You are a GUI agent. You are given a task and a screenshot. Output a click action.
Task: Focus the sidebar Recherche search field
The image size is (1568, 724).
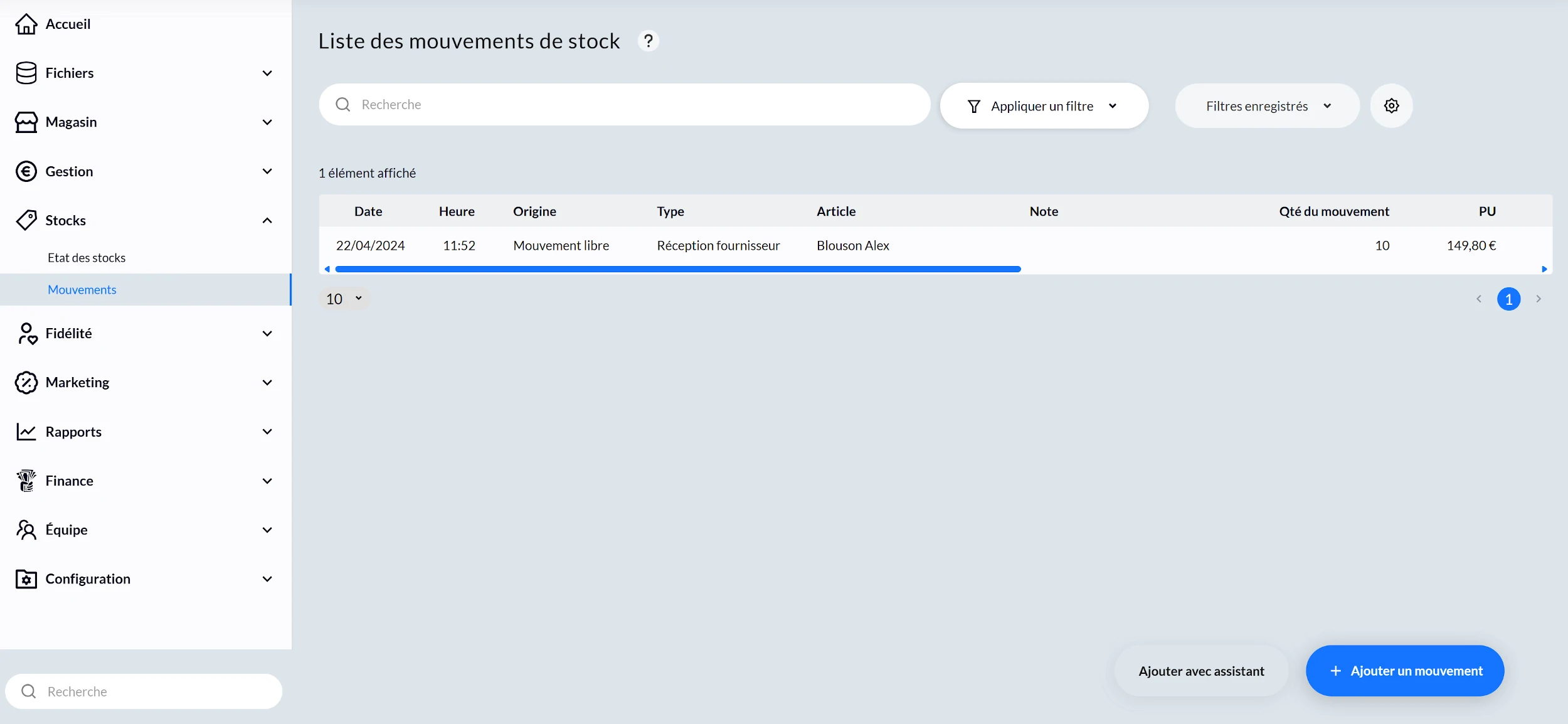144,691
